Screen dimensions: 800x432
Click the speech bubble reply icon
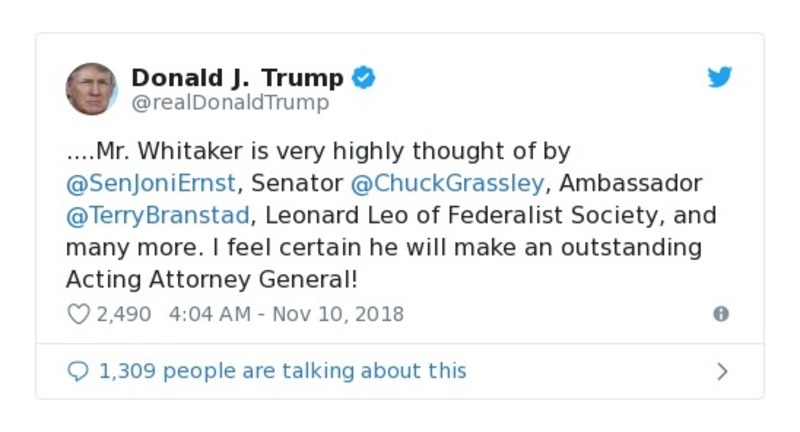pyautogui.click(x=78, y=372)
